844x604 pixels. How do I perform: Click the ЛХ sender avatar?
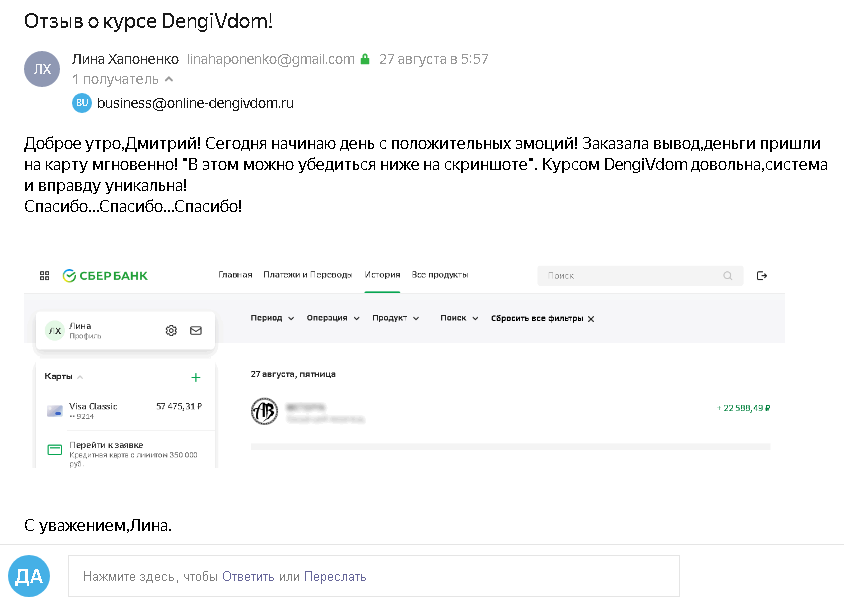[x=42, y=69]
